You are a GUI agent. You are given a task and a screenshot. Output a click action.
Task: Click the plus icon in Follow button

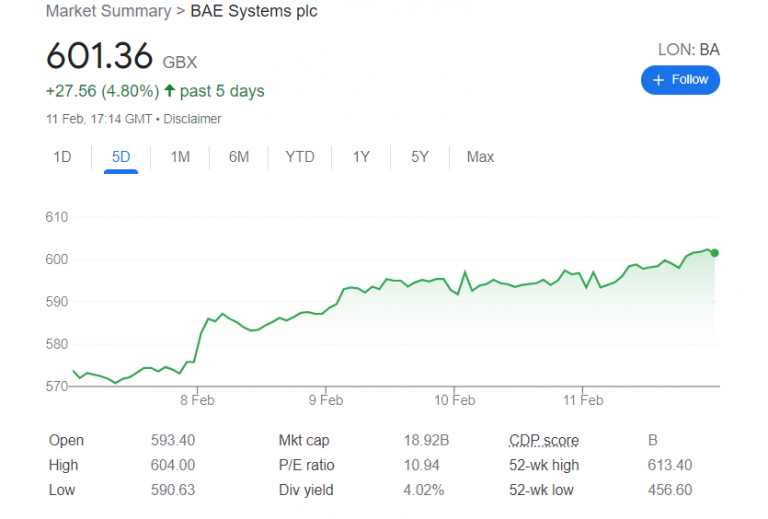tap(658, 80)
